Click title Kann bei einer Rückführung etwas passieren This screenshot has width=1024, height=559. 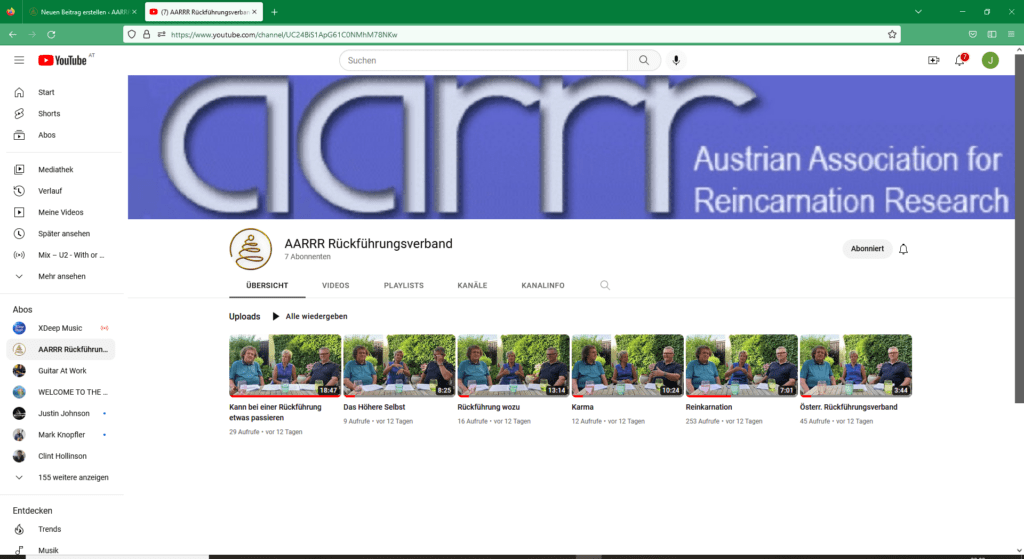pos(275,412)
